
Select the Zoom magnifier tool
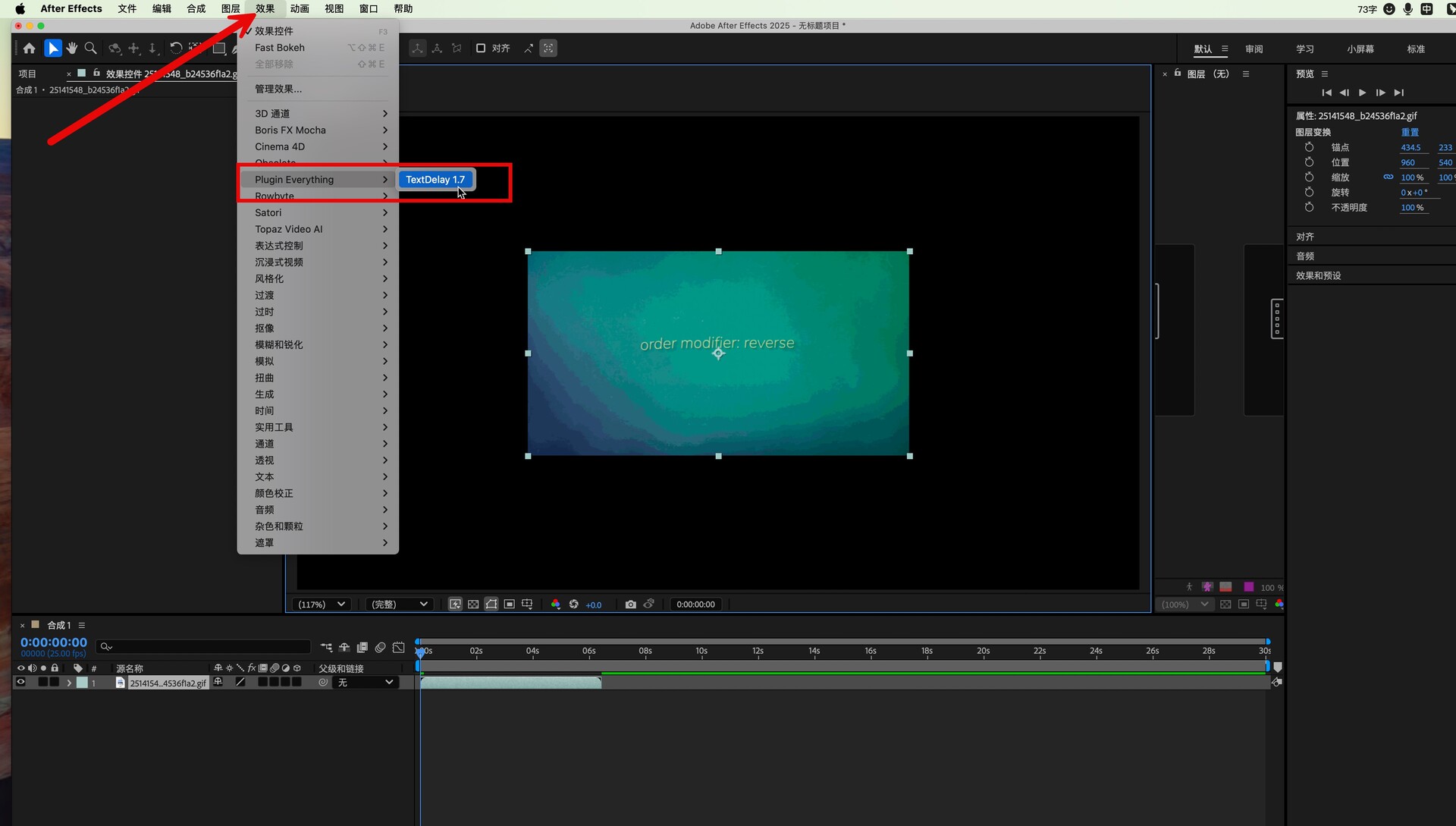90,49
